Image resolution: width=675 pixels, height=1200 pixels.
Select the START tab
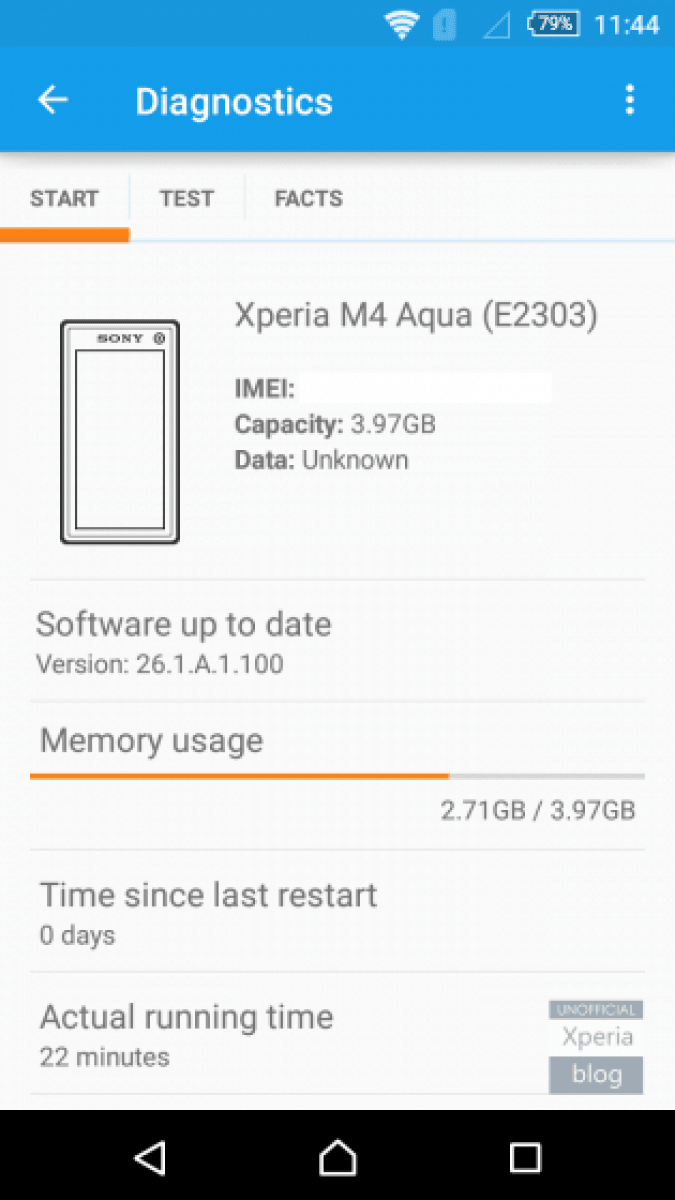click(x=64, y=198)
